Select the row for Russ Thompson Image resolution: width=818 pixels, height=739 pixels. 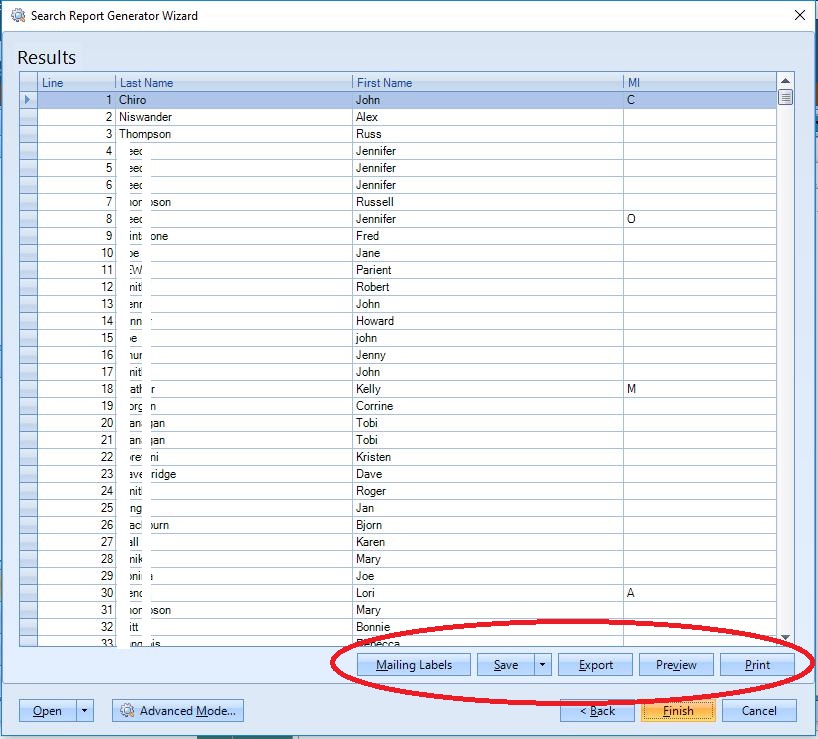point(300,133)
